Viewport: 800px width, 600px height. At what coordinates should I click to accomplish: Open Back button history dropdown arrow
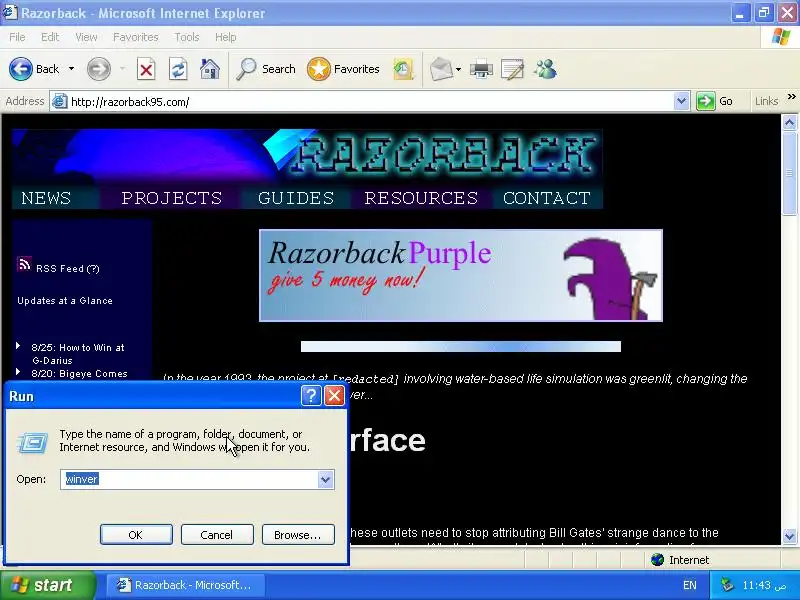pyautogui.click(x=71, y=69)
